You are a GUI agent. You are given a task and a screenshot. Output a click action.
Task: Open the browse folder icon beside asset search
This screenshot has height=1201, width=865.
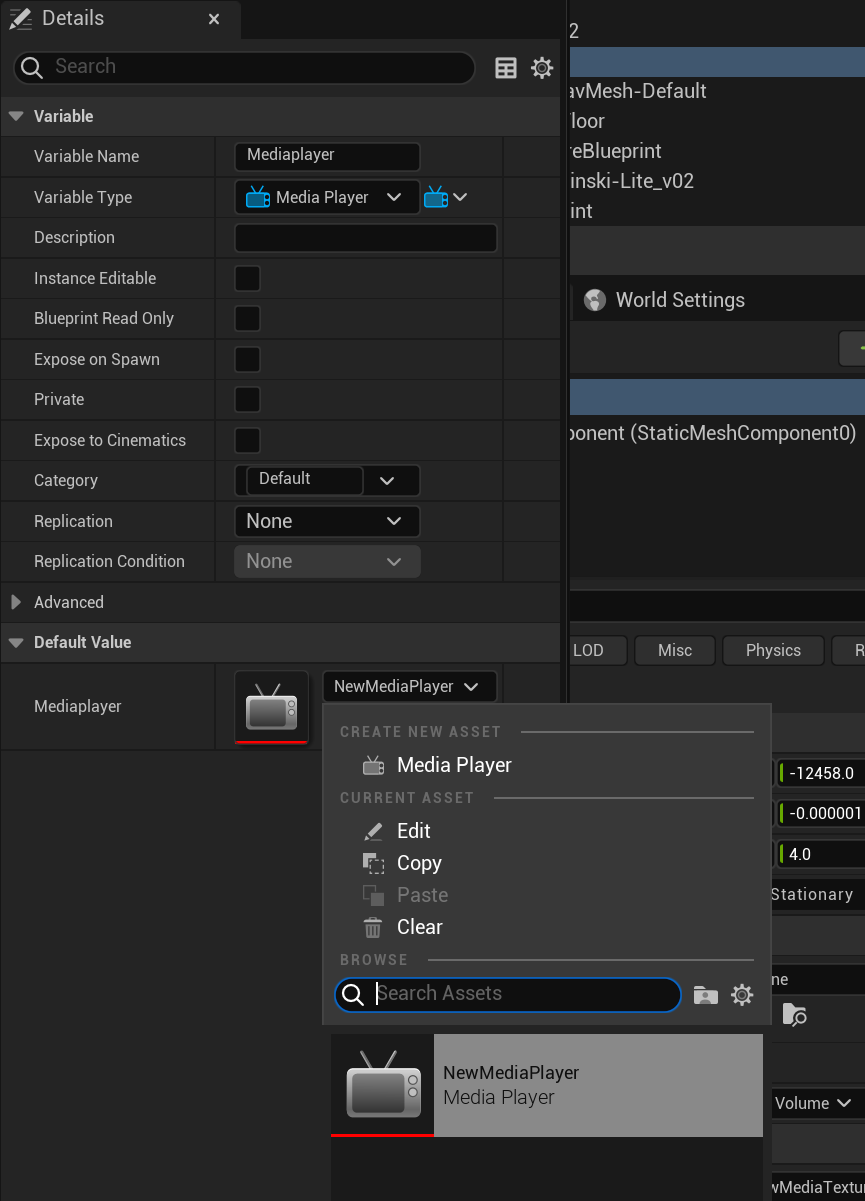(706, 995)
